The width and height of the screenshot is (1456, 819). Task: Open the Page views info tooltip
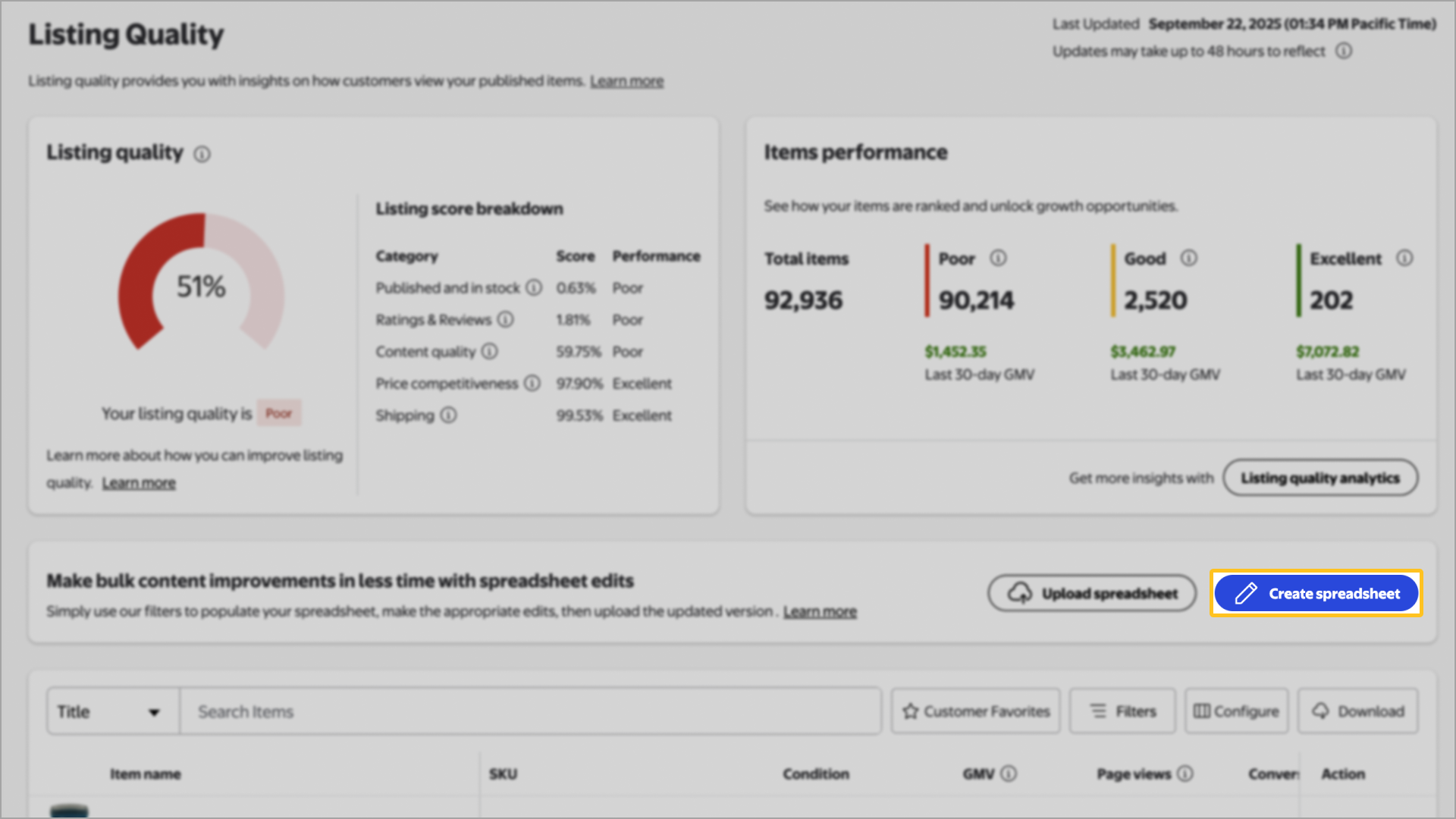click(x=1185, y=774)
